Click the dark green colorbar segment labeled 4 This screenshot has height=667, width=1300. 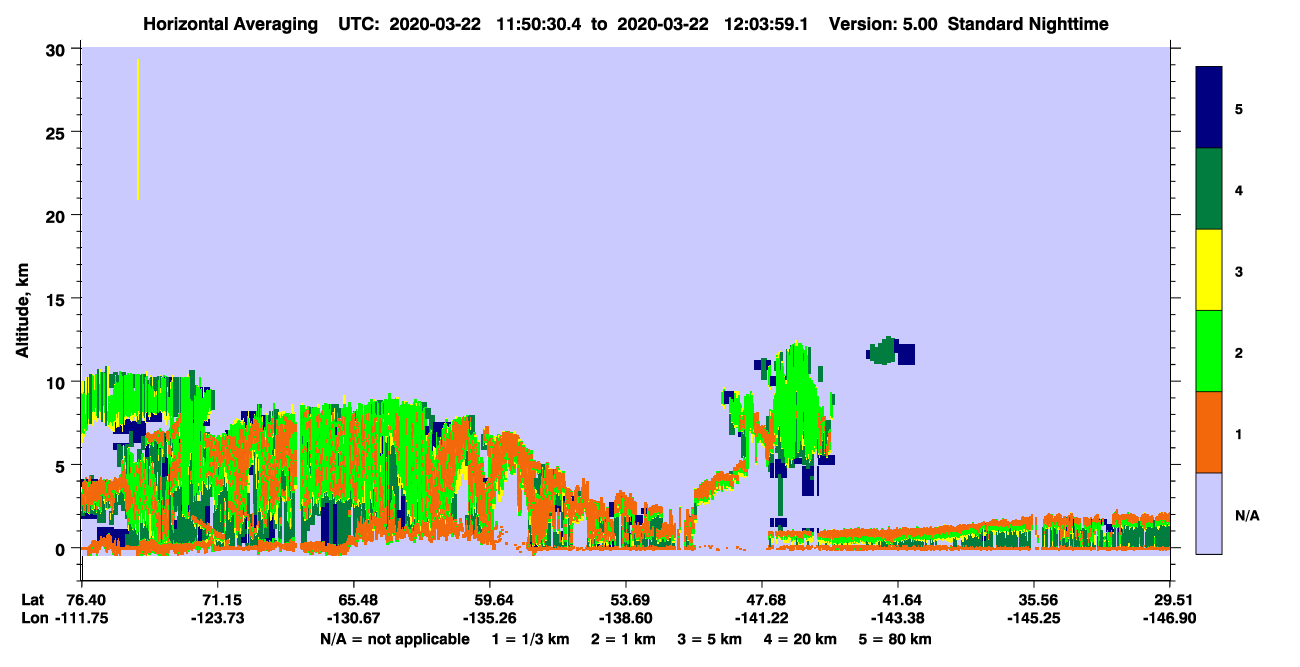[x=1209, y=189]
